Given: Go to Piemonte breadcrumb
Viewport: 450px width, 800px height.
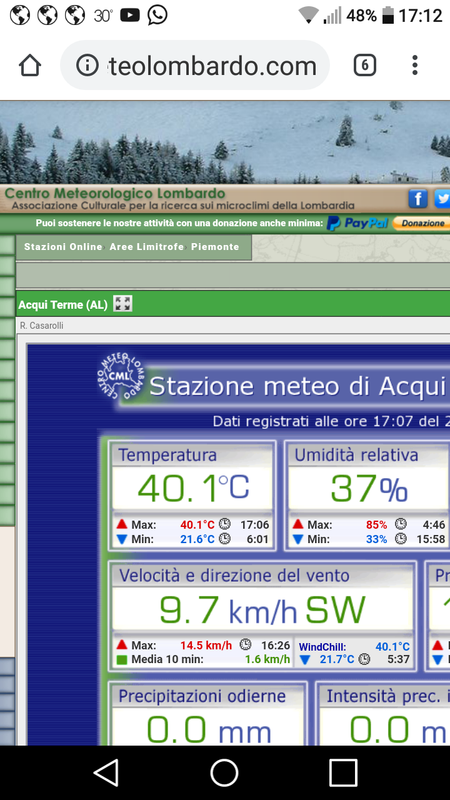Looking at the screenshot, I should point(215,246).
